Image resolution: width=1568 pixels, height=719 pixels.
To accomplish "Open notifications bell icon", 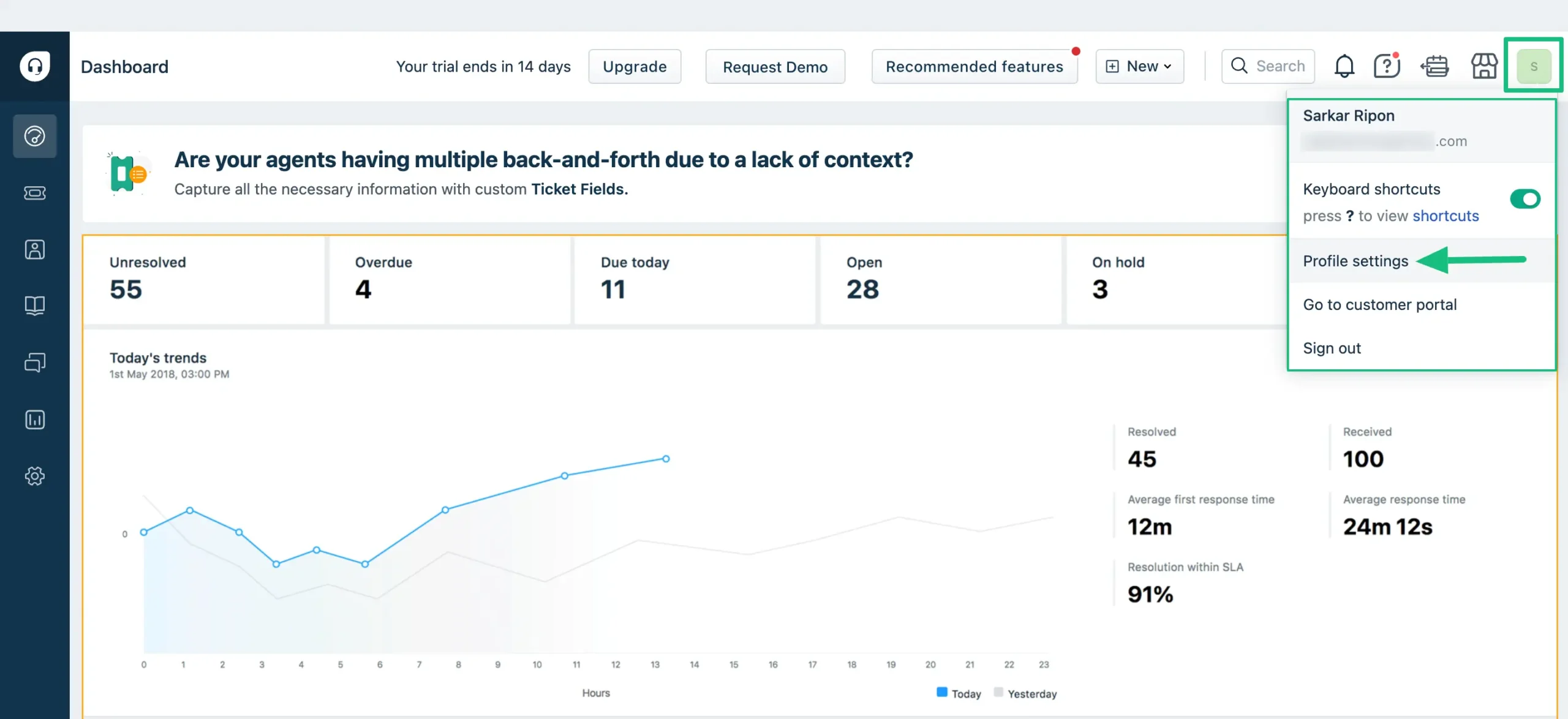I will 1344,66.
